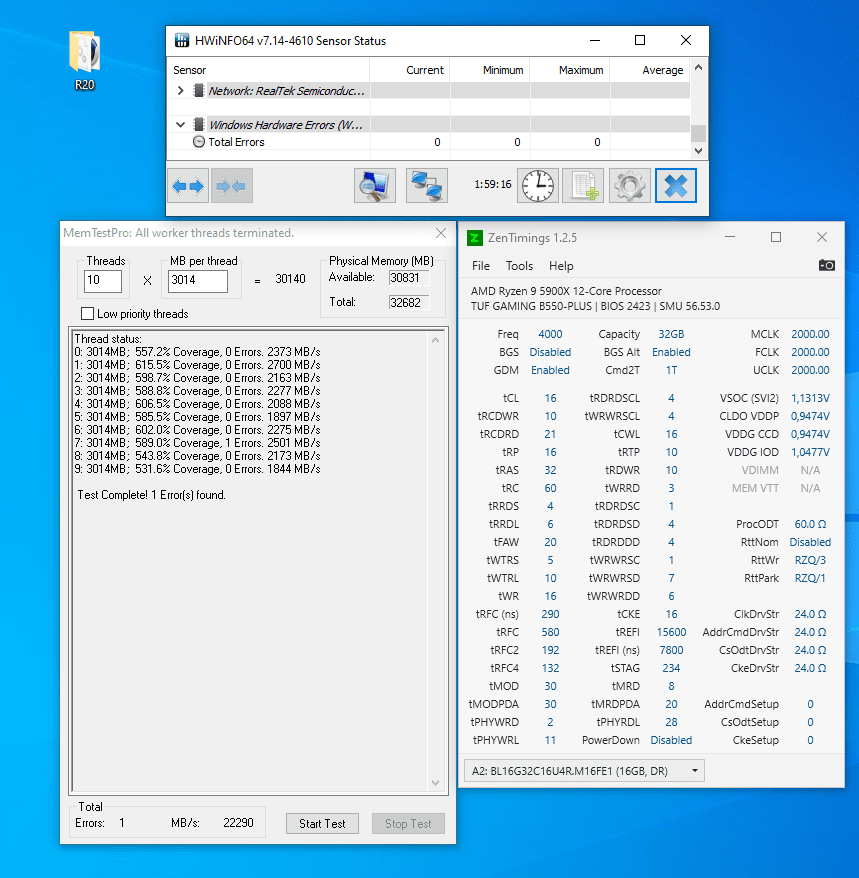Expand Network RealTek sensor group
This screenshot has height=878, width=859.
(180, 91)
